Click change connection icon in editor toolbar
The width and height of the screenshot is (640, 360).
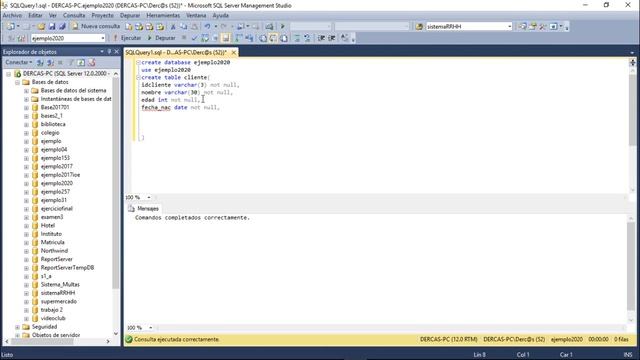[x=21, y=38]
